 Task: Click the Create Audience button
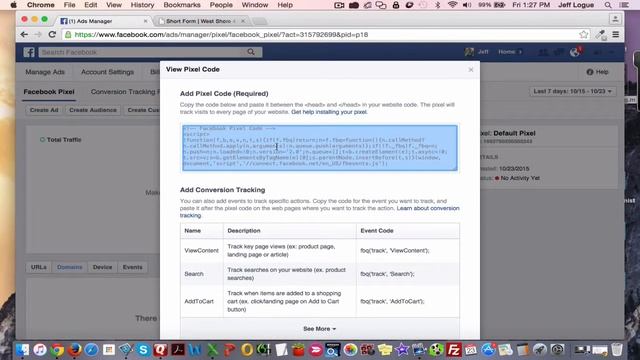93,110
